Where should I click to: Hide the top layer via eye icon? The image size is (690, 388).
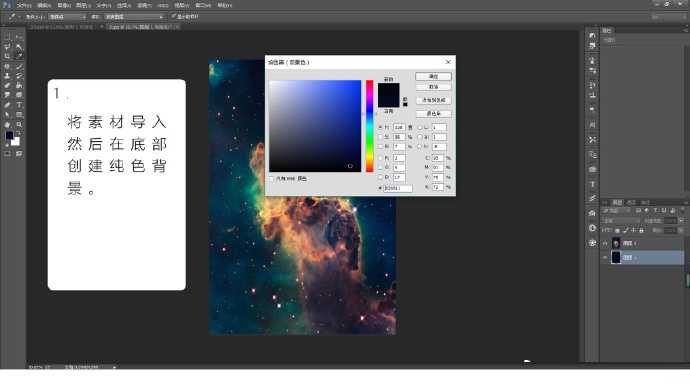point(606,243)
